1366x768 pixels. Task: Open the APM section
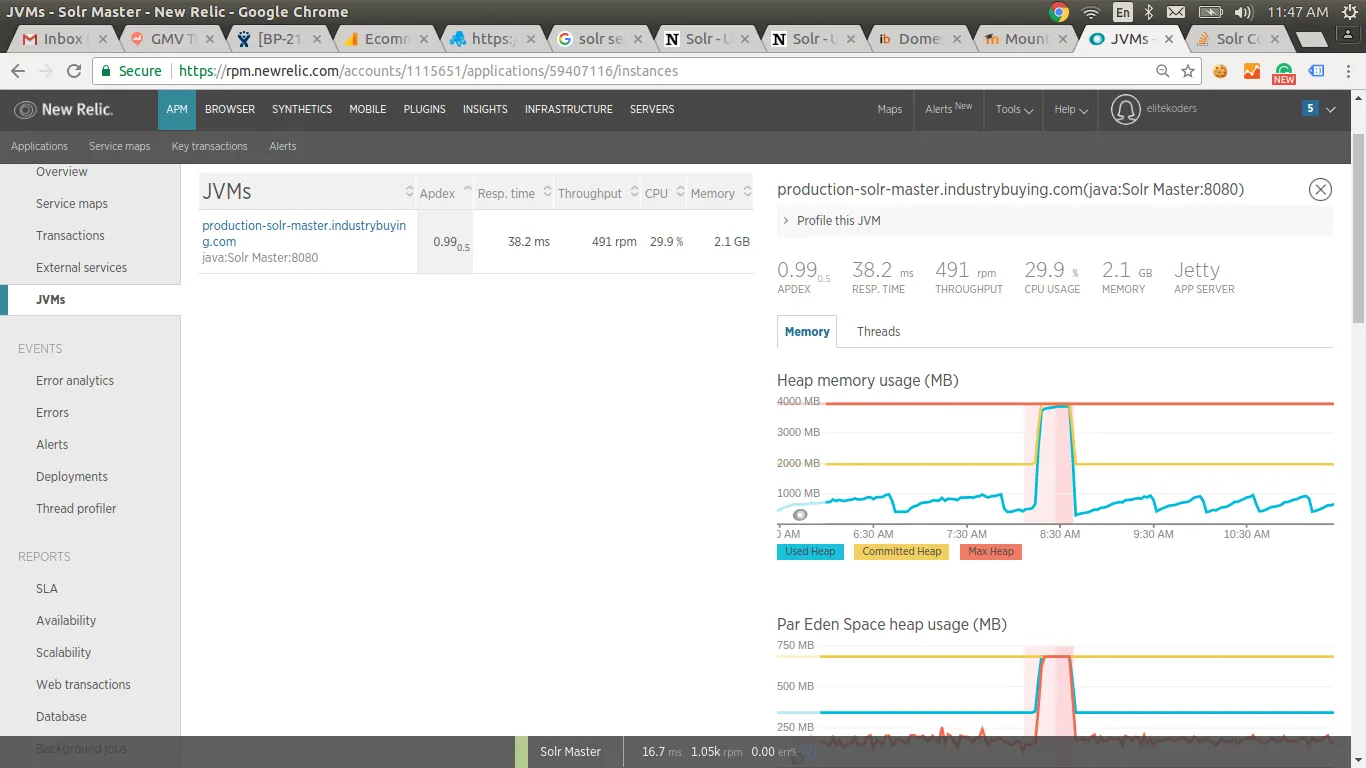pos(177,109)
